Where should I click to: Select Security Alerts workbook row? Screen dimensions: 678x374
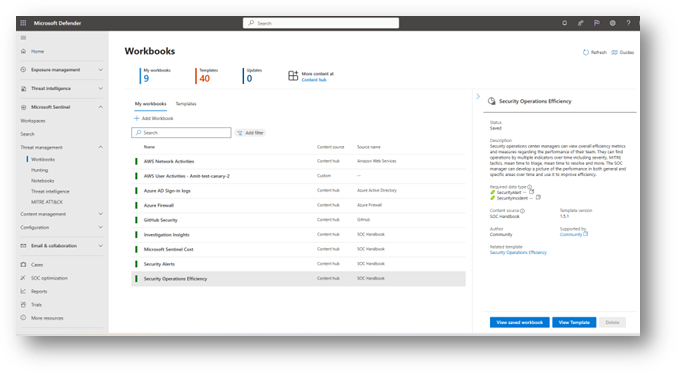(x=298, y=264)
